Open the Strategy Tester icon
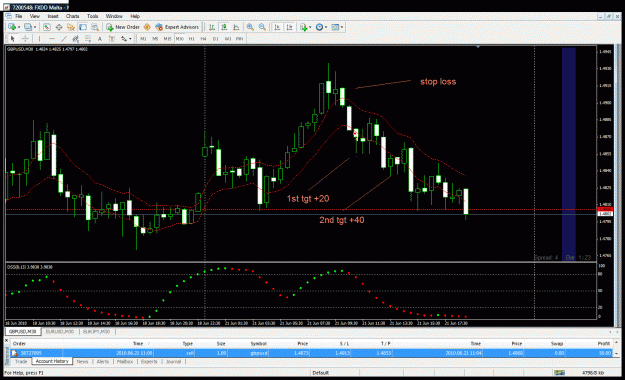 (95, 27)
